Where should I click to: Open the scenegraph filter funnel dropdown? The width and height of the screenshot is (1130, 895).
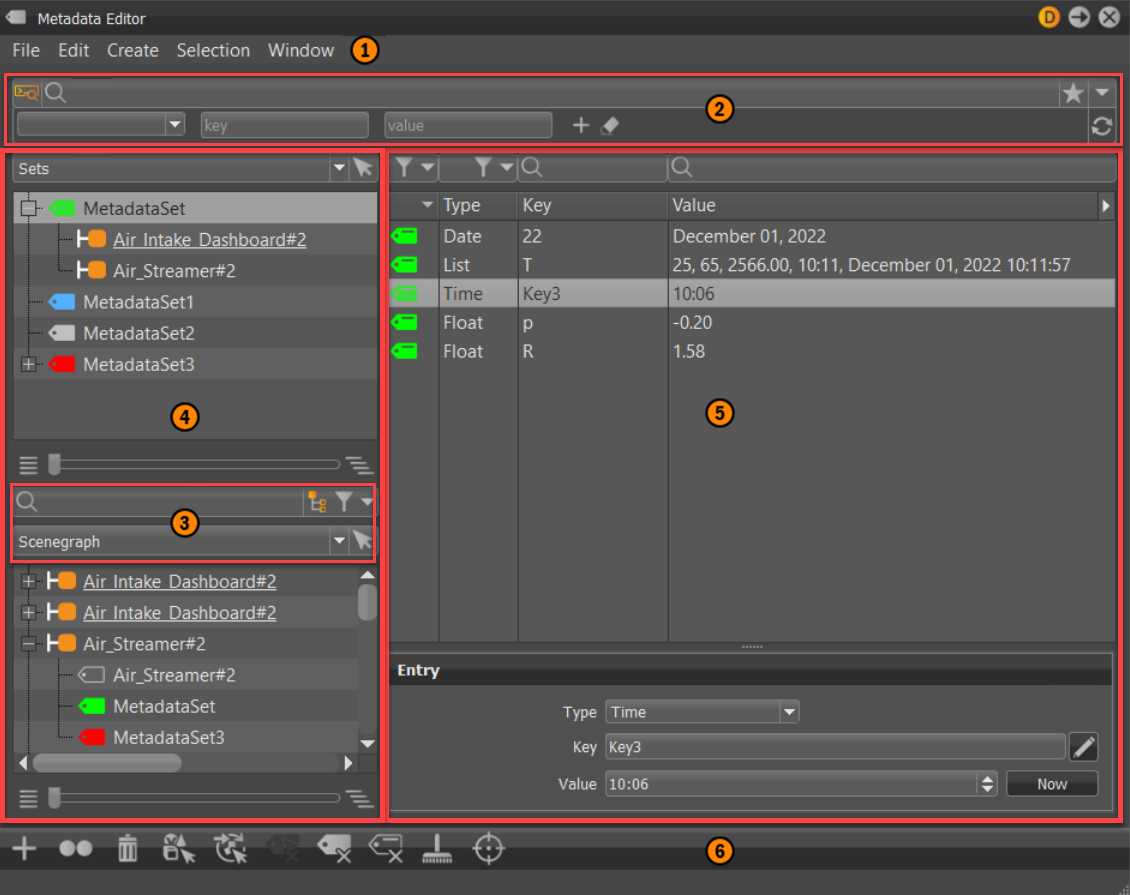pyautogui.click(x=354, y=502)
